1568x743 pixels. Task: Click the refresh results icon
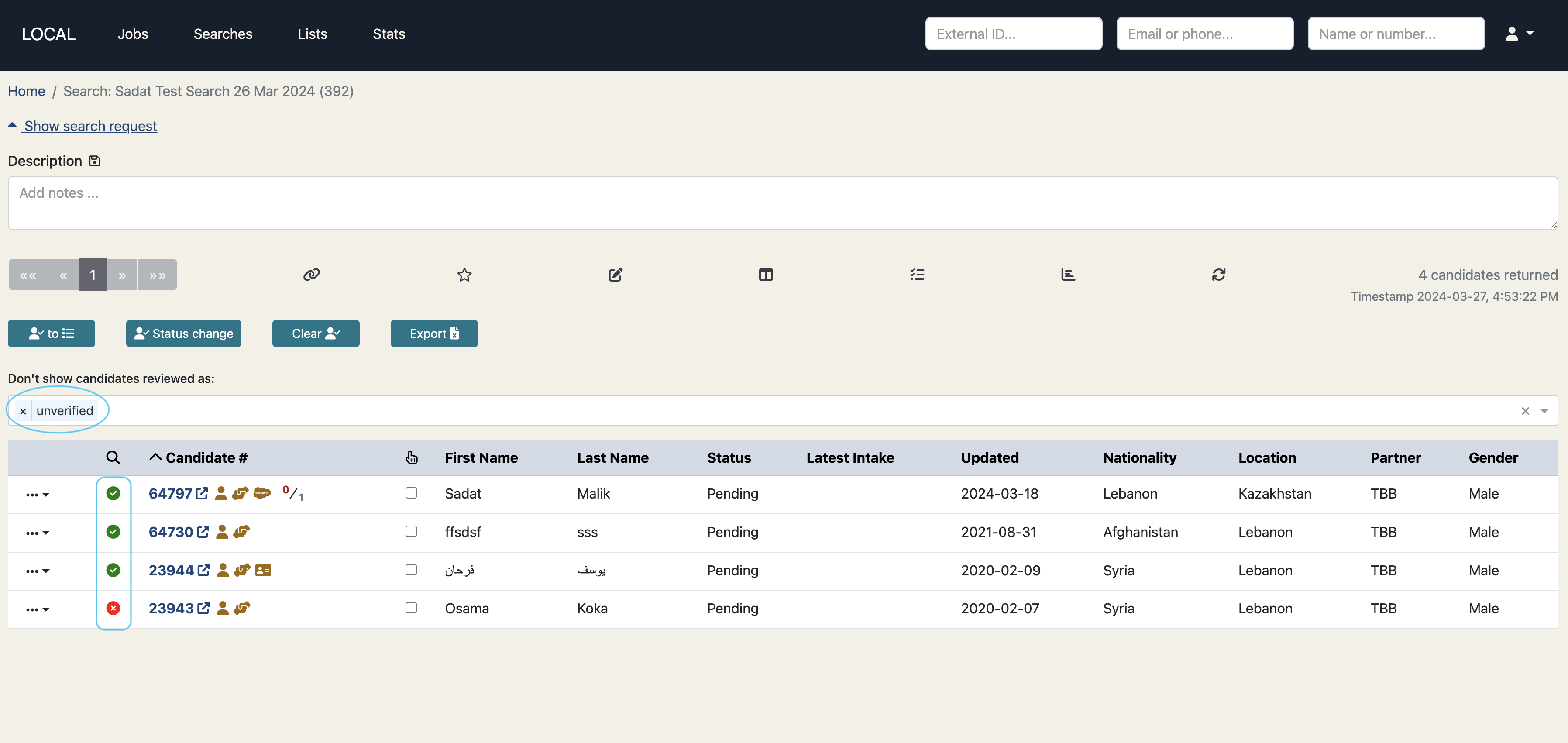point(1218,275)
